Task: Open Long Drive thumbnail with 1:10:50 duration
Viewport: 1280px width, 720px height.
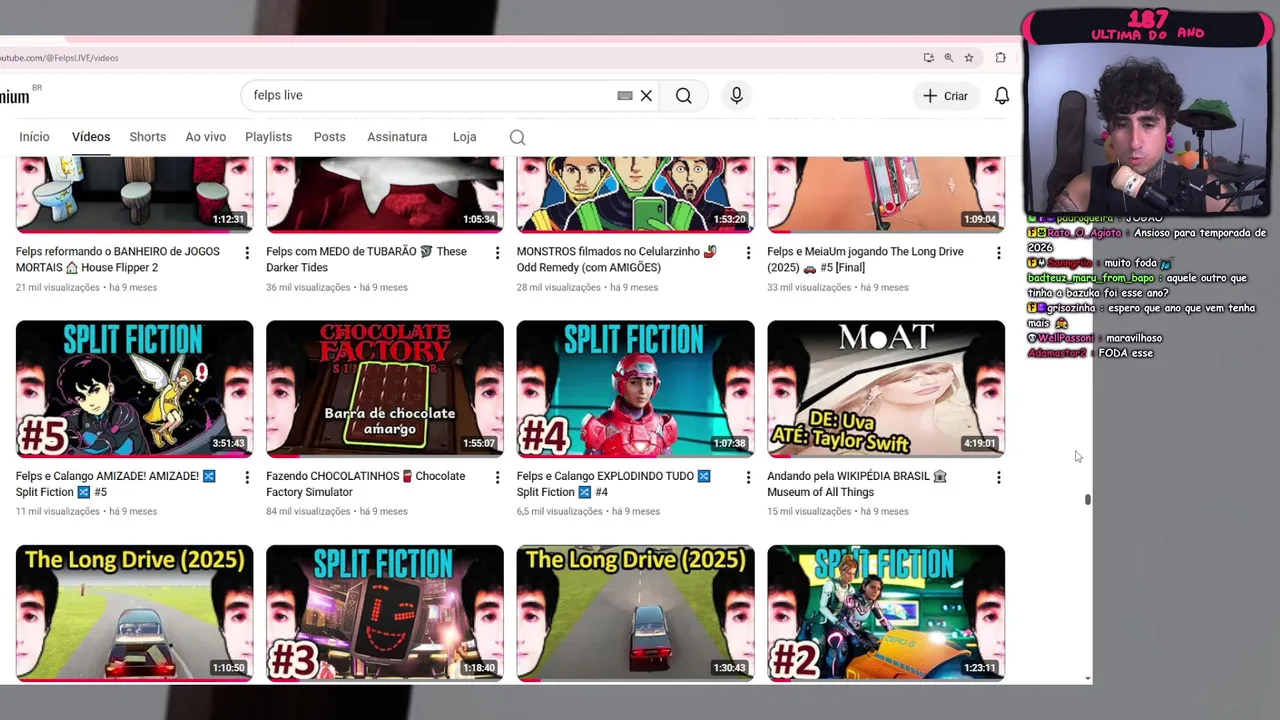Action: pyautogui.click(x=134, y=612)
